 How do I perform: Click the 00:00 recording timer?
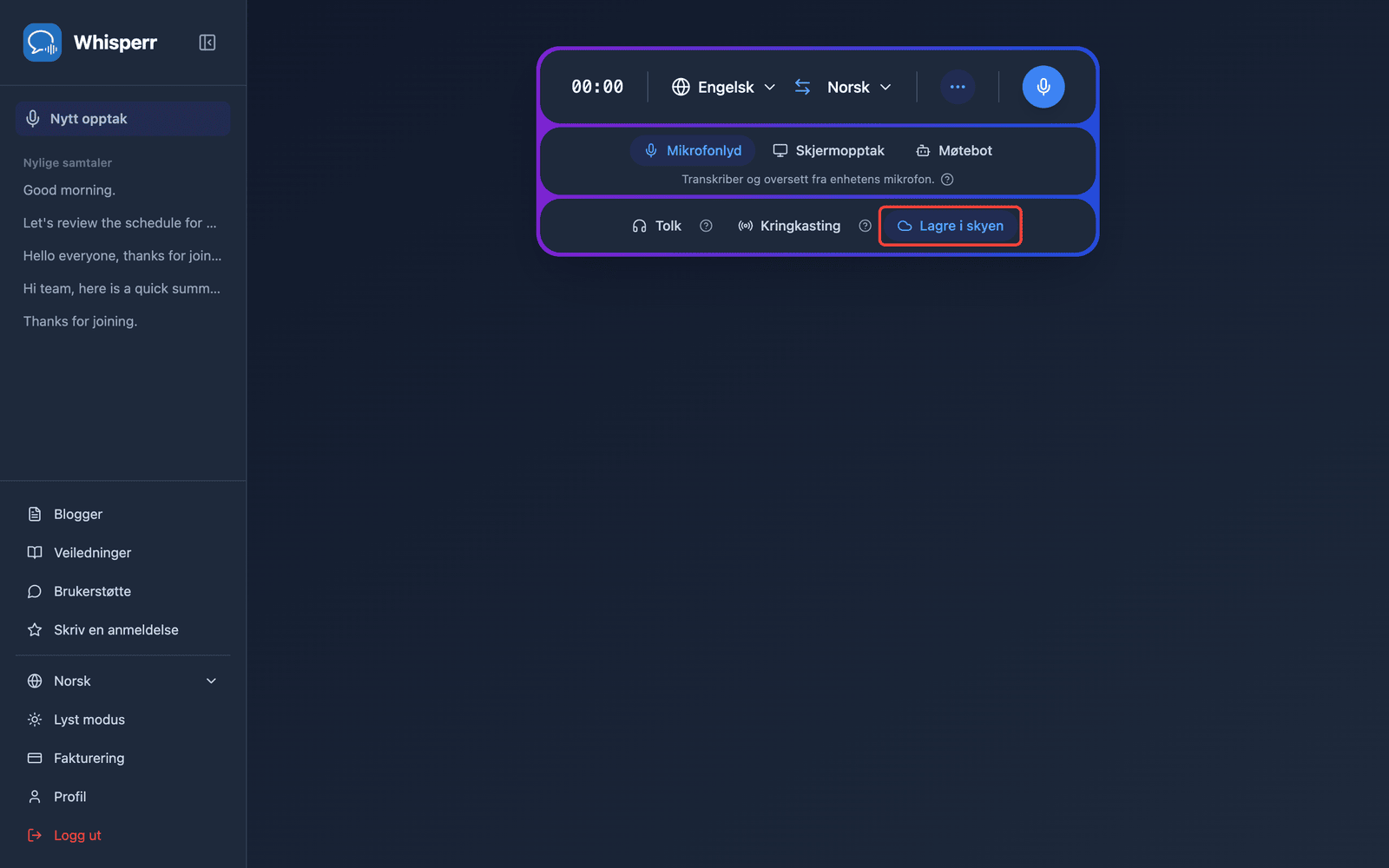coord(597,87)
